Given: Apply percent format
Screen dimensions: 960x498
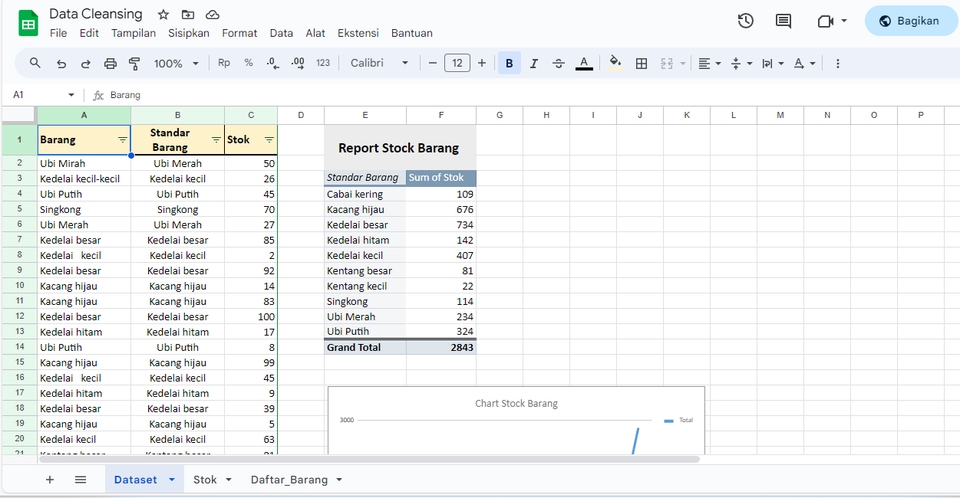Looking at the screenshot, I should (x=249, y=63).
